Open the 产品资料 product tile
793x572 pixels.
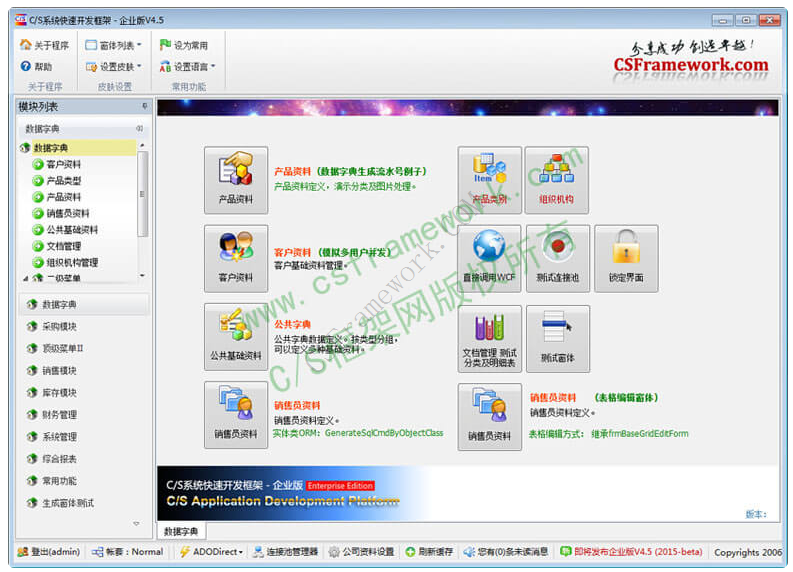(x=236, y=180)
